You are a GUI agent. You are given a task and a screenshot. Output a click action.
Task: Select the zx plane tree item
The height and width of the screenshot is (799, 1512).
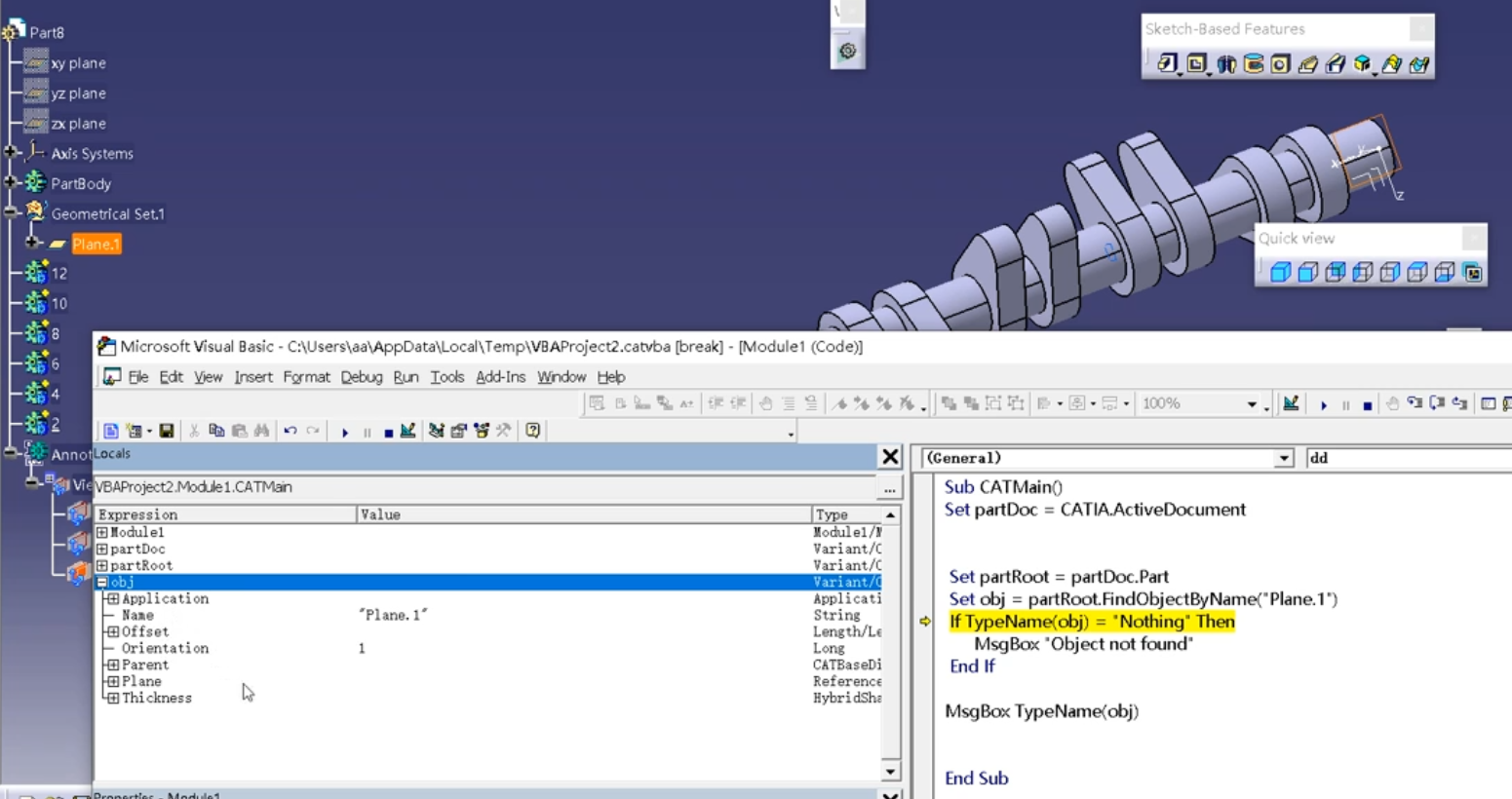click(x=79, y=124)
